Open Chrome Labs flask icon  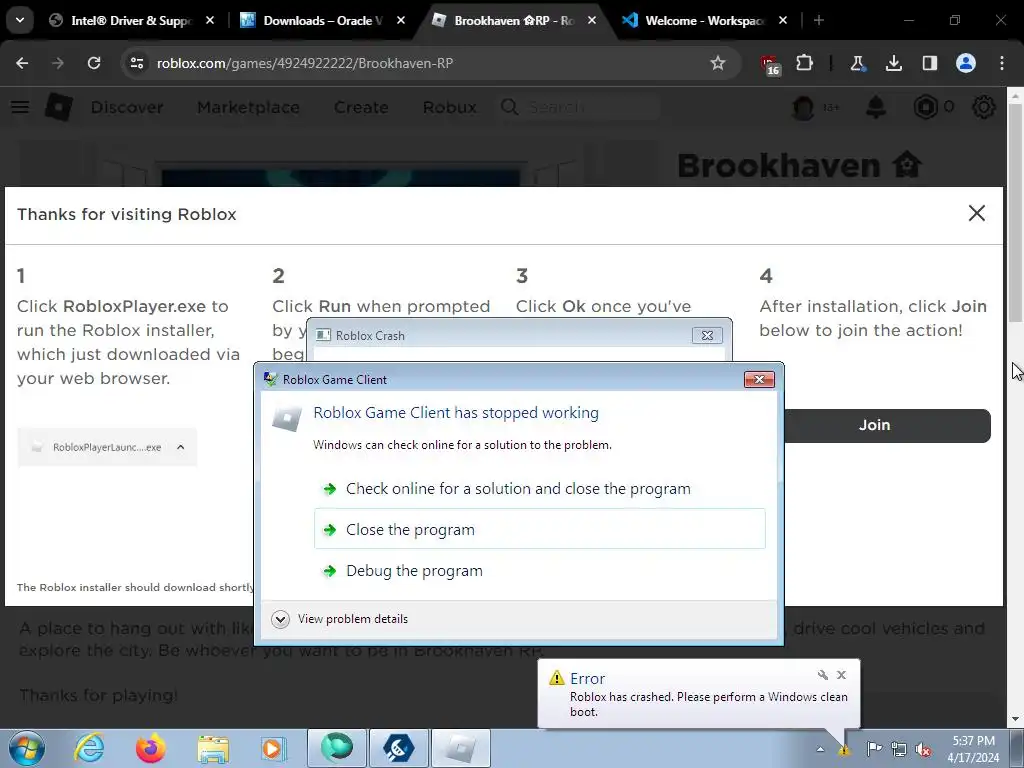[857, 63]
